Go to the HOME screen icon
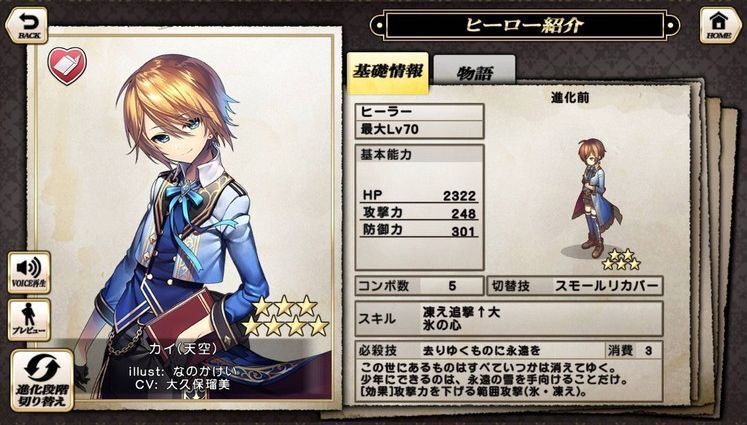Screen dimensions: 747x425 click(719, 25)
